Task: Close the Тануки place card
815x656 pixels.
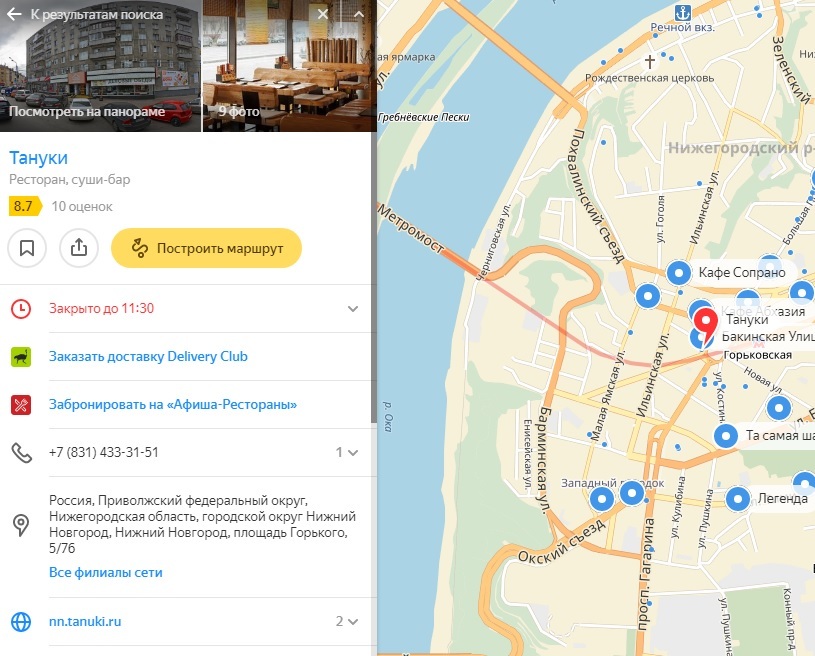Action: pos(323,14)
